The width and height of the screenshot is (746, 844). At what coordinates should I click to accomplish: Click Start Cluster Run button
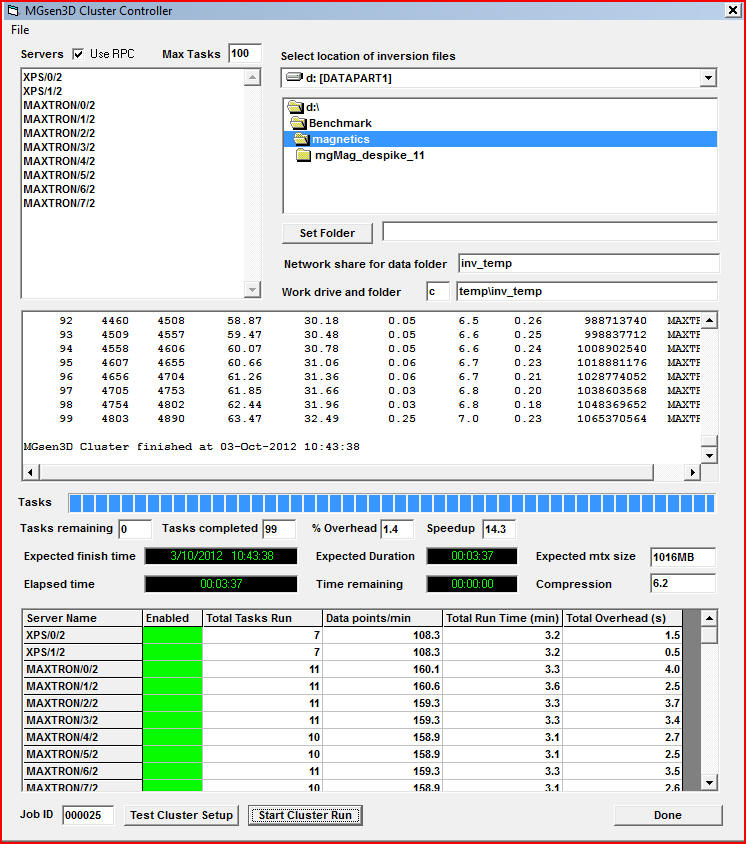click(x=305, y=815)
